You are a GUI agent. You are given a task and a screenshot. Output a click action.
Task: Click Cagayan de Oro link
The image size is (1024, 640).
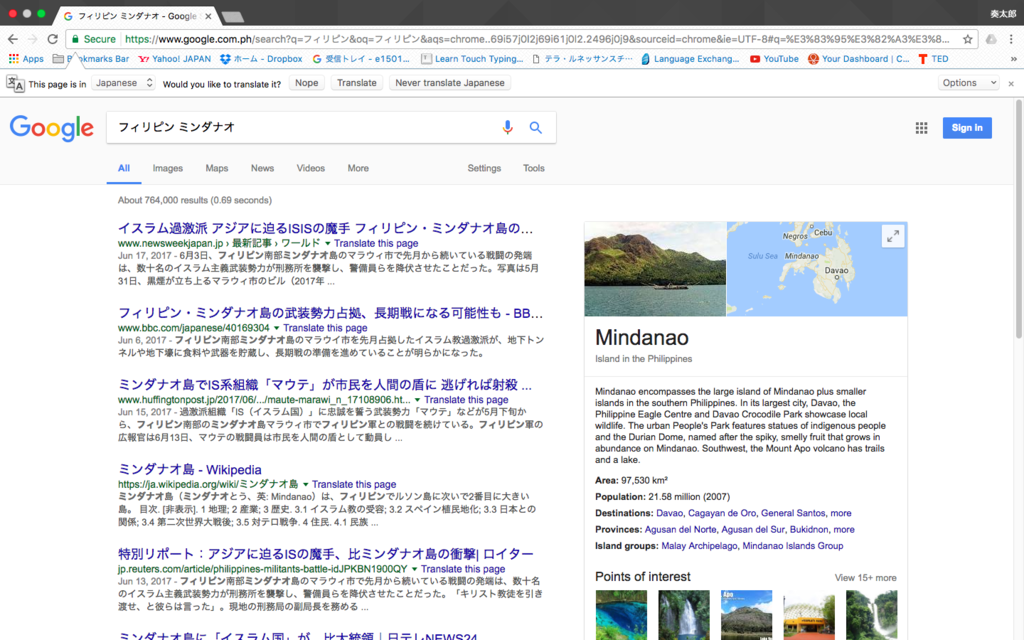tap(722, 513)
